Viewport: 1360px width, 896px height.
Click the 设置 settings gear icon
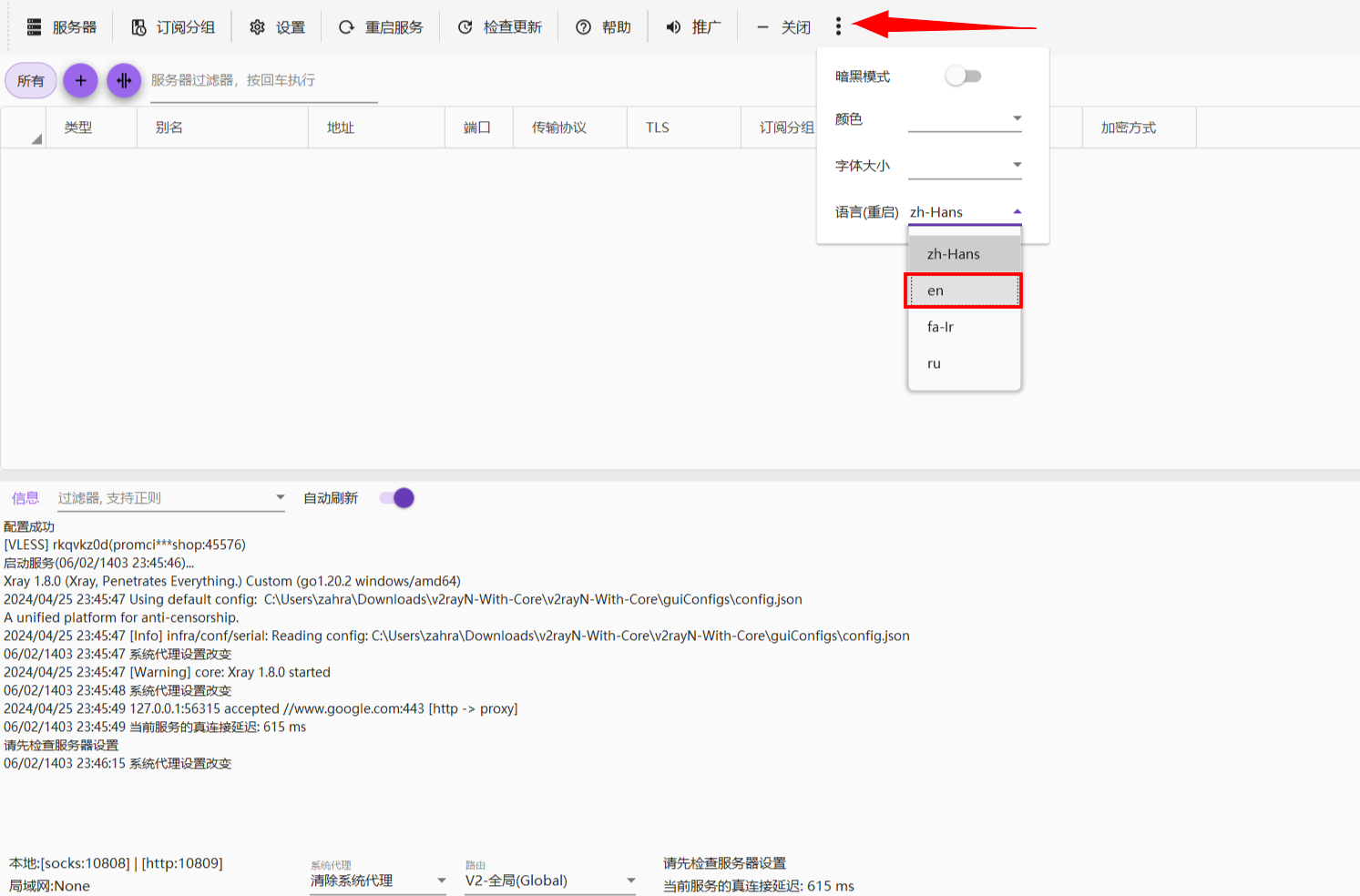pyautogui.click(x=258, y=27)
